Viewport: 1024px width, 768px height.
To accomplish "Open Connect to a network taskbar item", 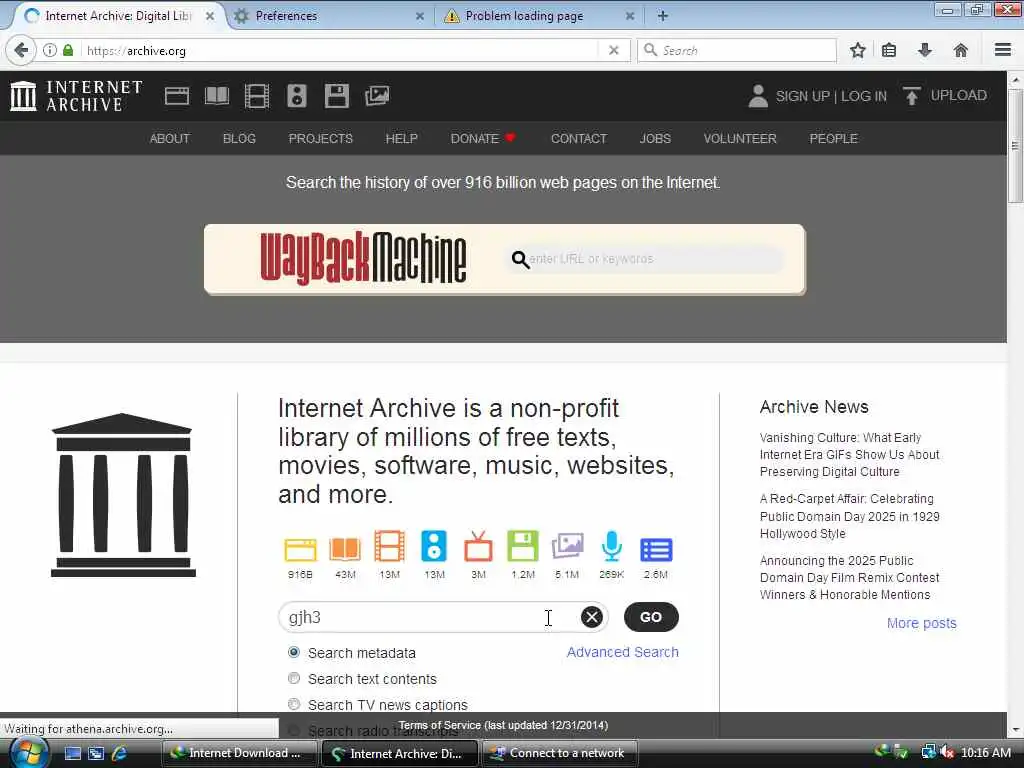I will point(559,753).
